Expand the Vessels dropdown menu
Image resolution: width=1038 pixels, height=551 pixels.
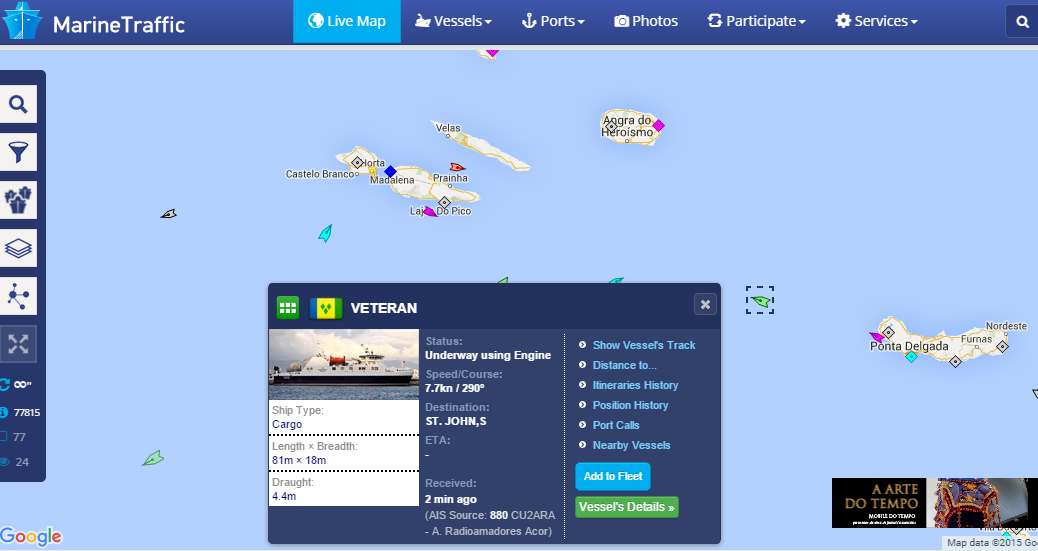pos(453,21)
